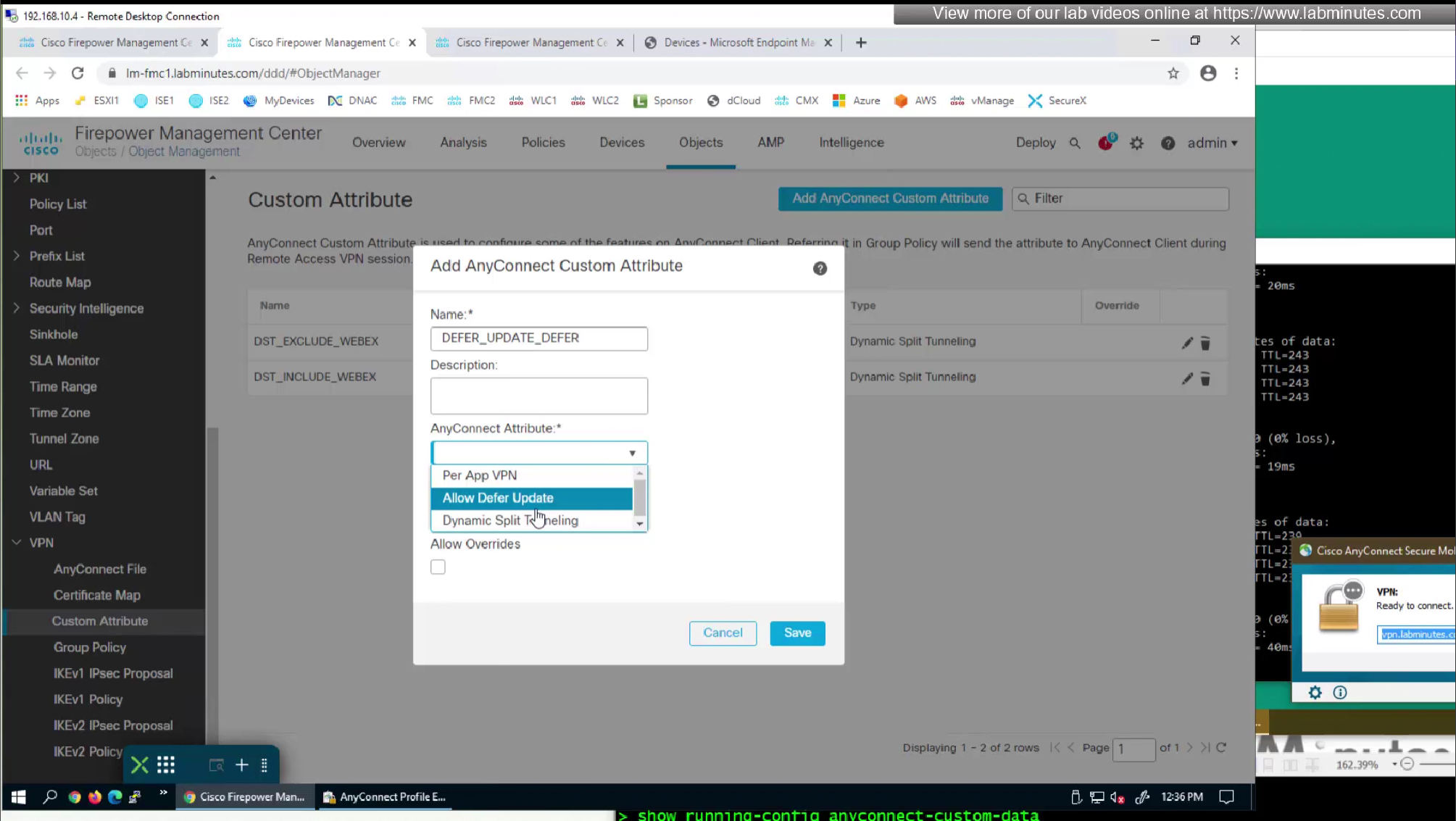Save the custom attribute

tap(797, 633)
